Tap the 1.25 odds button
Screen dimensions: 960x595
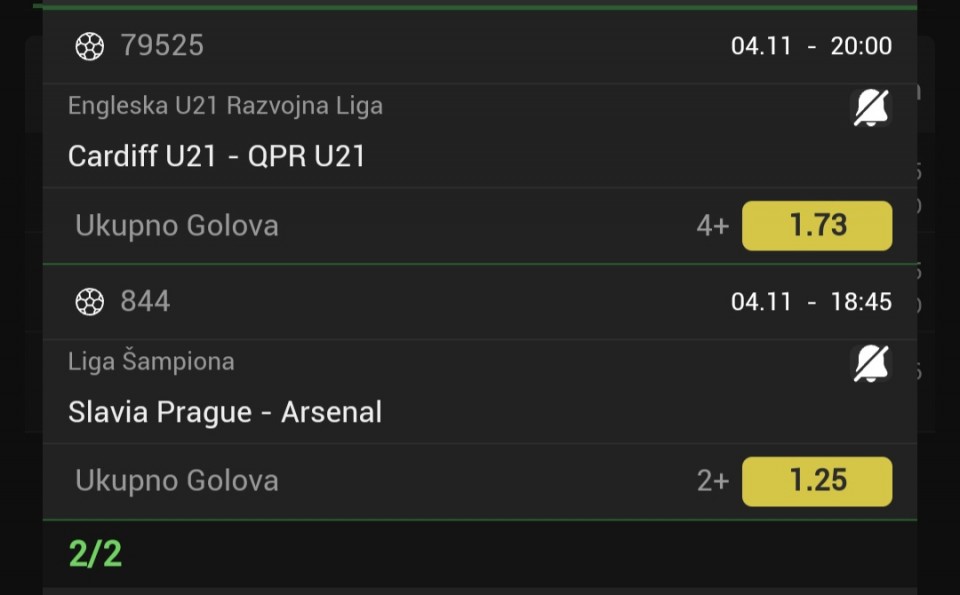click(817, 481)
